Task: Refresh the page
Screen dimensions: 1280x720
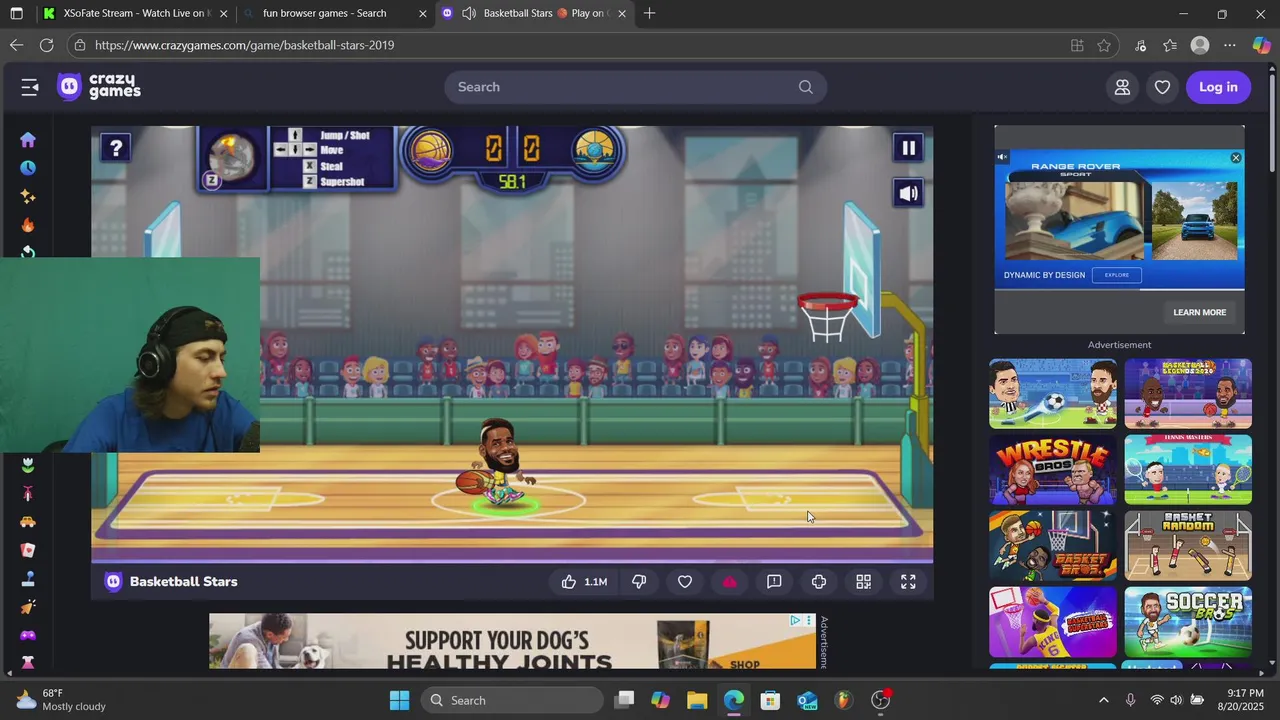Action: (46, 45)
